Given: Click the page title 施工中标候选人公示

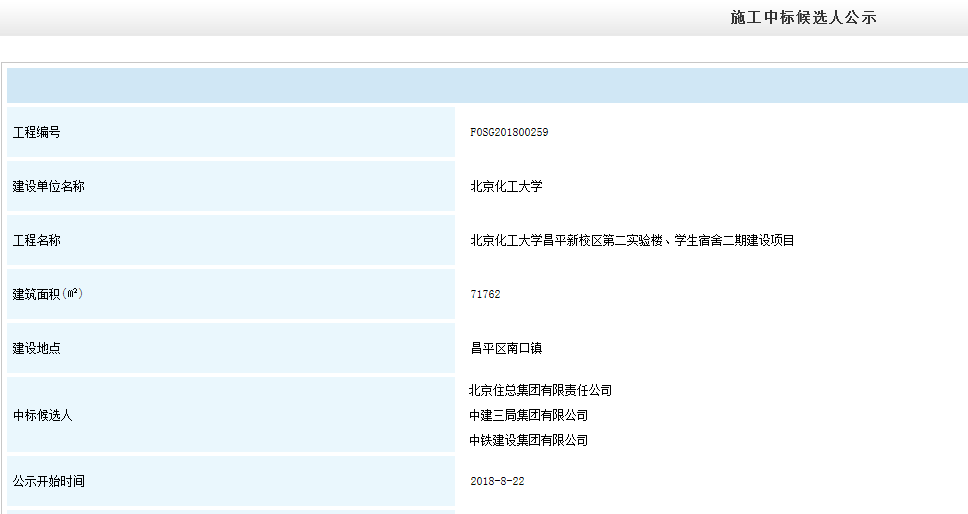Looking at the screenshot, I should pos(803,17).
